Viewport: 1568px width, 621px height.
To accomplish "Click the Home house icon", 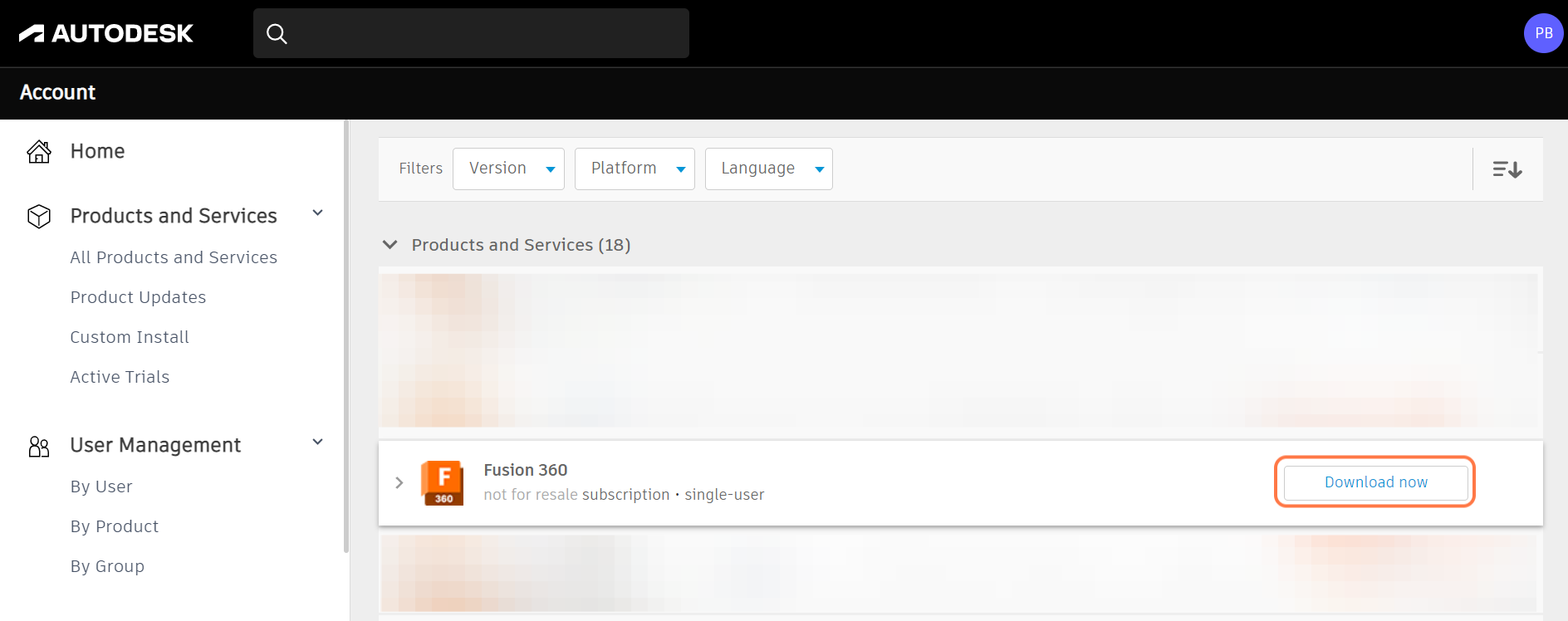I will click(39, 151).
